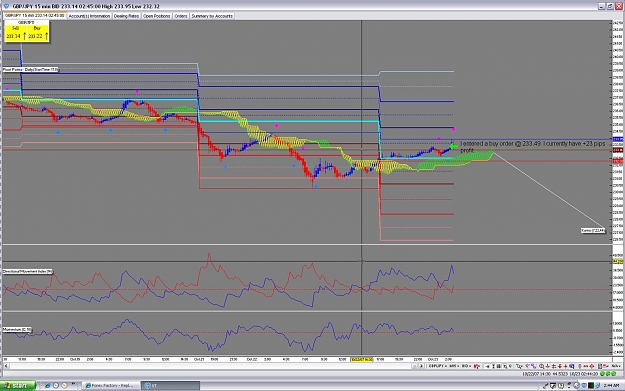Screen dimensions: 625x391
Task: Click the highlighted date label on time axis
Action: [x=362, y=360]
